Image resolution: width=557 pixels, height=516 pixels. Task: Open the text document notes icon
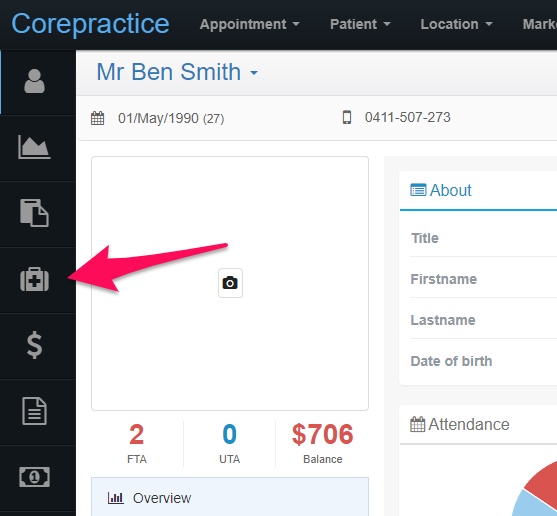click(x=34, y=411)
